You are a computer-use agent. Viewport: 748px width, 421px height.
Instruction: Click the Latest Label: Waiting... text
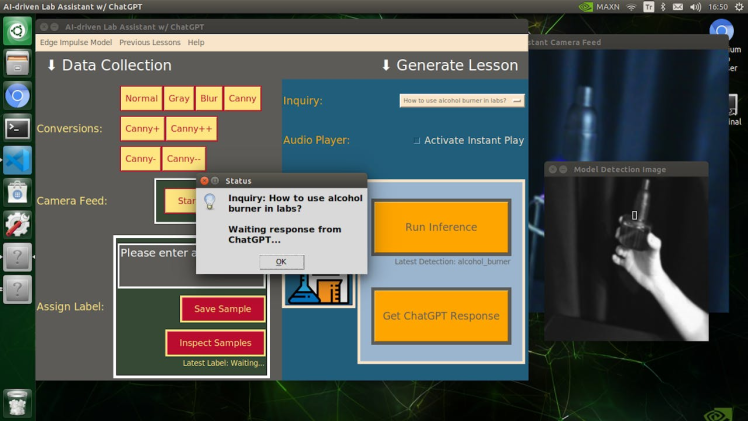pos(223,363)
